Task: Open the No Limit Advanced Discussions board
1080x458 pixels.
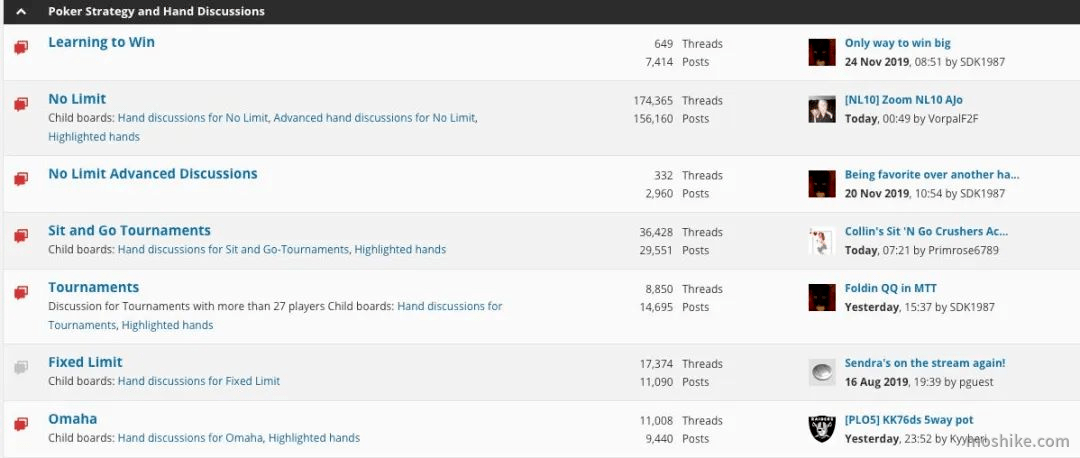Action: click(x=153, y=174)
